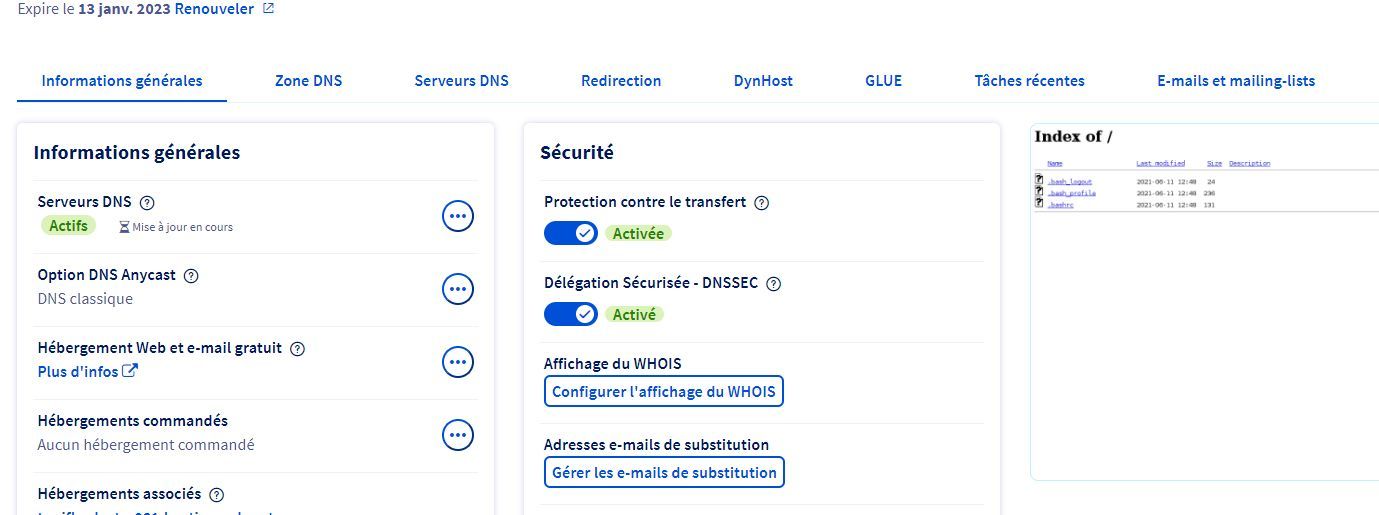Click help icon for Hébergement Web et e-mail gratuit
The width and height of the screenshot is (1379, 515).
coord(297,349)
